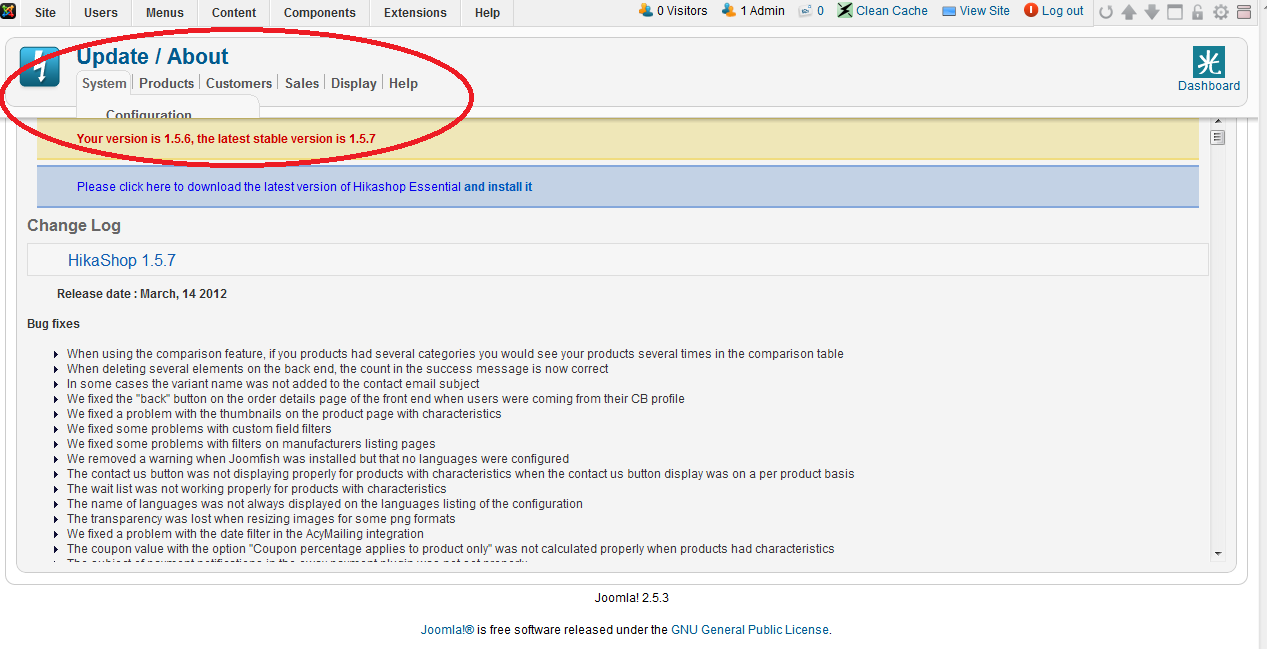
Task: Click the Log out link text
Action: pos(1063,11)
